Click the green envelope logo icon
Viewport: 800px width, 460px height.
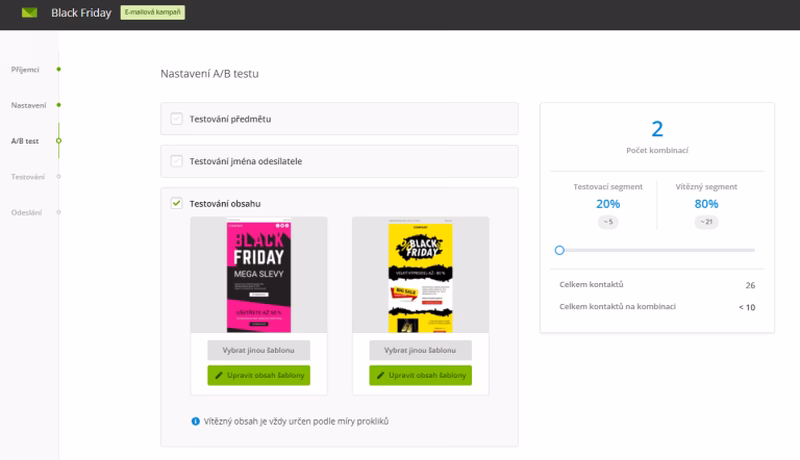click(29, 13)
